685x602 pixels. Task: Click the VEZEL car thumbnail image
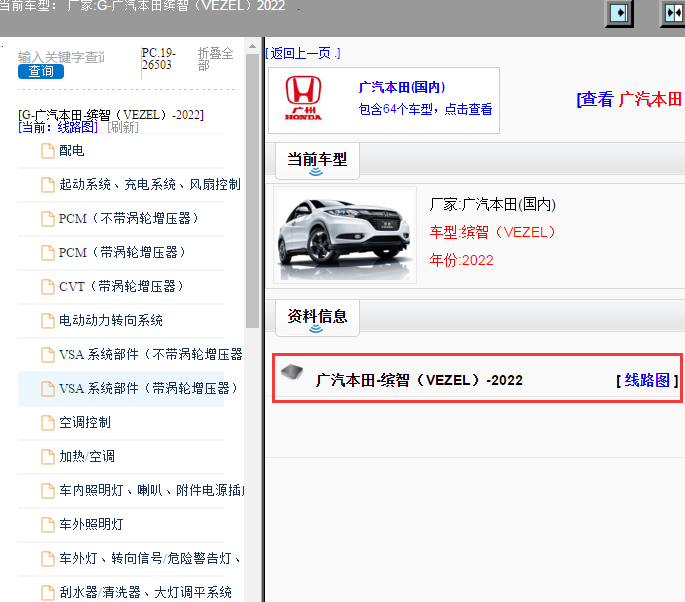click(345, 235)
